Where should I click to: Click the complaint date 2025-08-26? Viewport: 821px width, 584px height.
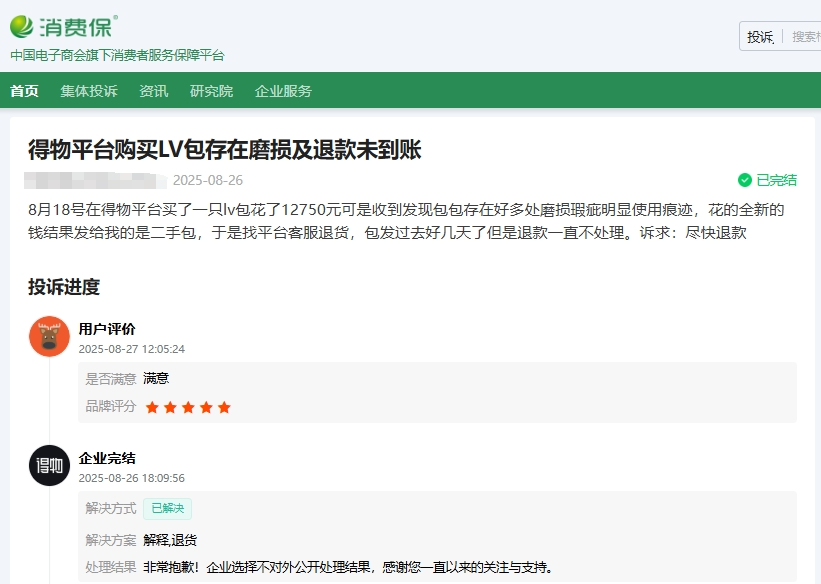click(x=208, y=180)
